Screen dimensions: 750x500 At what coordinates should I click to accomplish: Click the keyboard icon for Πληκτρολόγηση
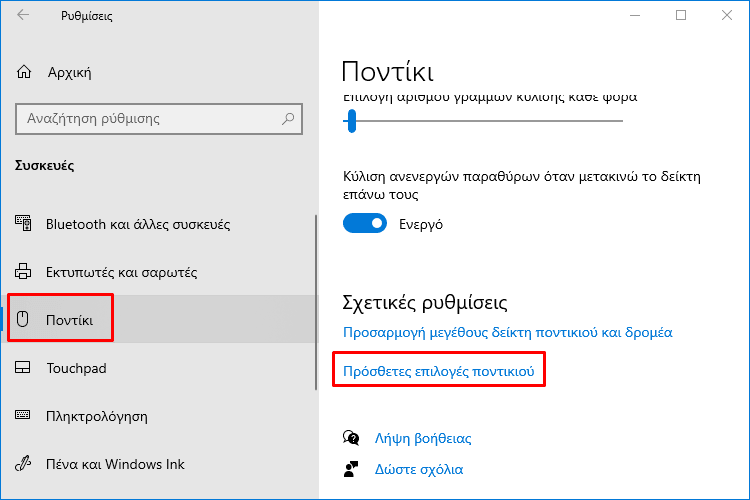(22, 415)
